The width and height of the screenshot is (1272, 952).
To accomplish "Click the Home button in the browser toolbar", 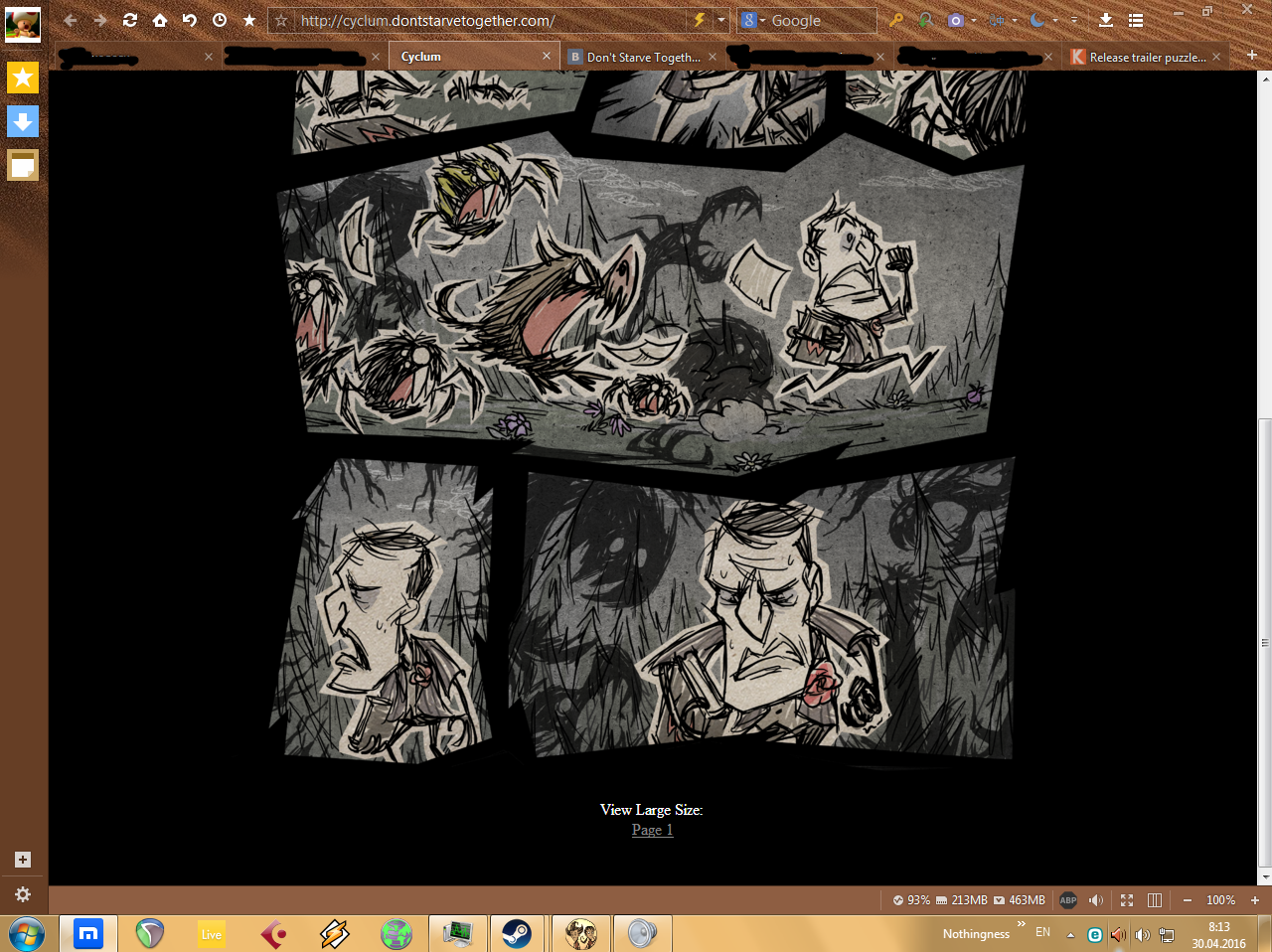I will click(x=160, y=20).
